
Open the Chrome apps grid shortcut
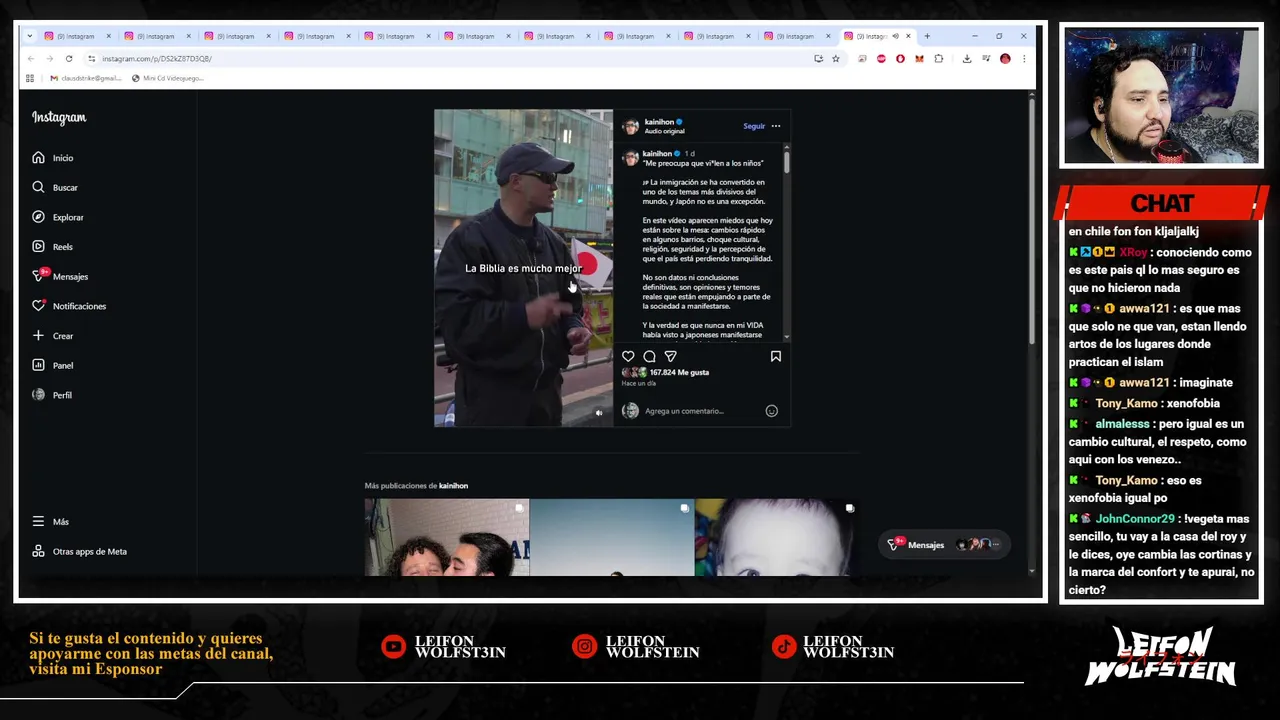click(x=30, y=78)
